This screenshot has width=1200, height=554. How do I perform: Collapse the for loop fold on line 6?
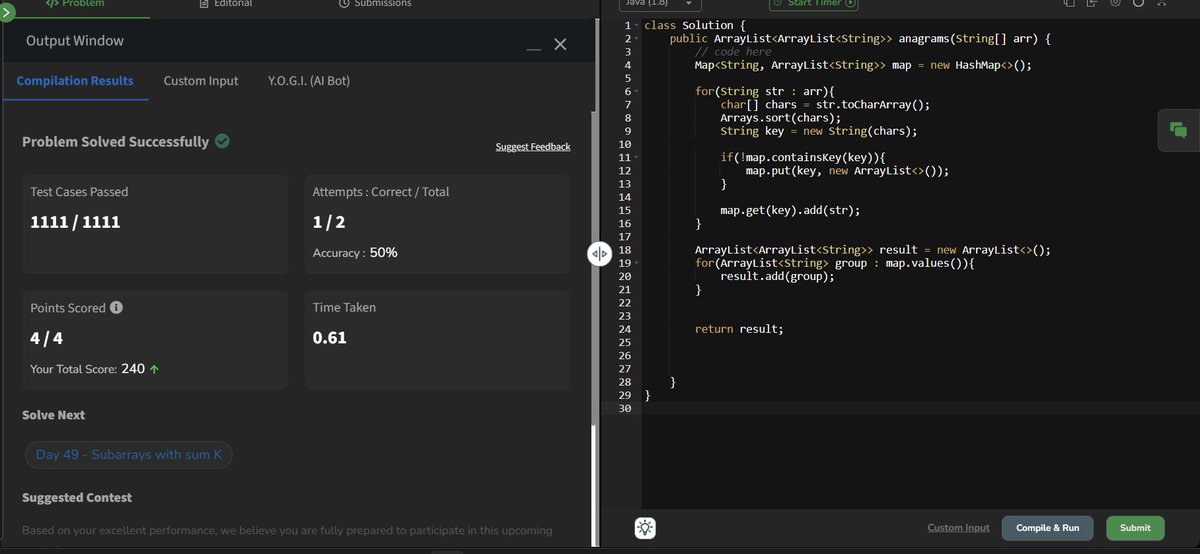coord(636,91)
